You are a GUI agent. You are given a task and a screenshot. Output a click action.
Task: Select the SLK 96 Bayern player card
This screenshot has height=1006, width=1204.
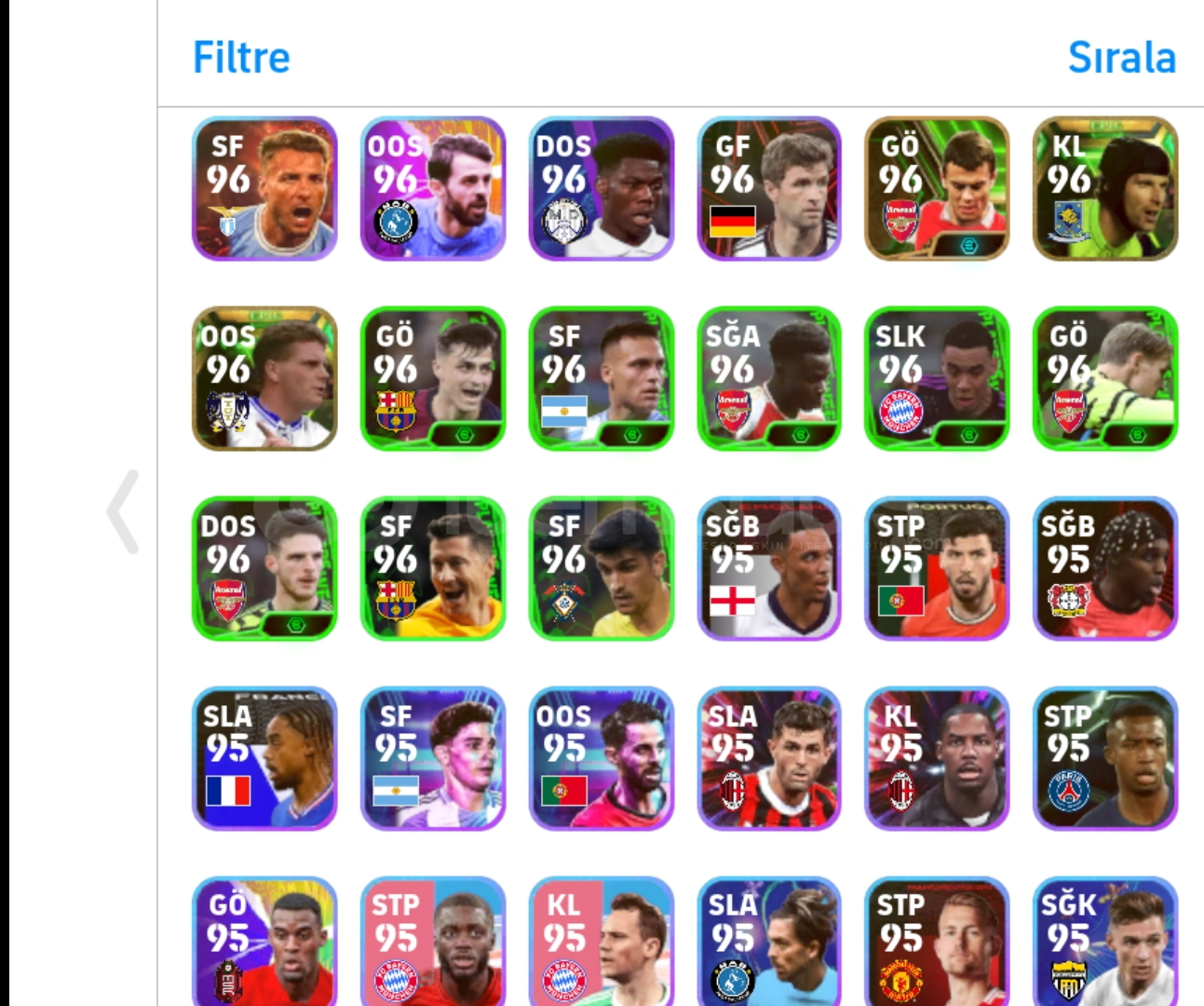[937, 378]
